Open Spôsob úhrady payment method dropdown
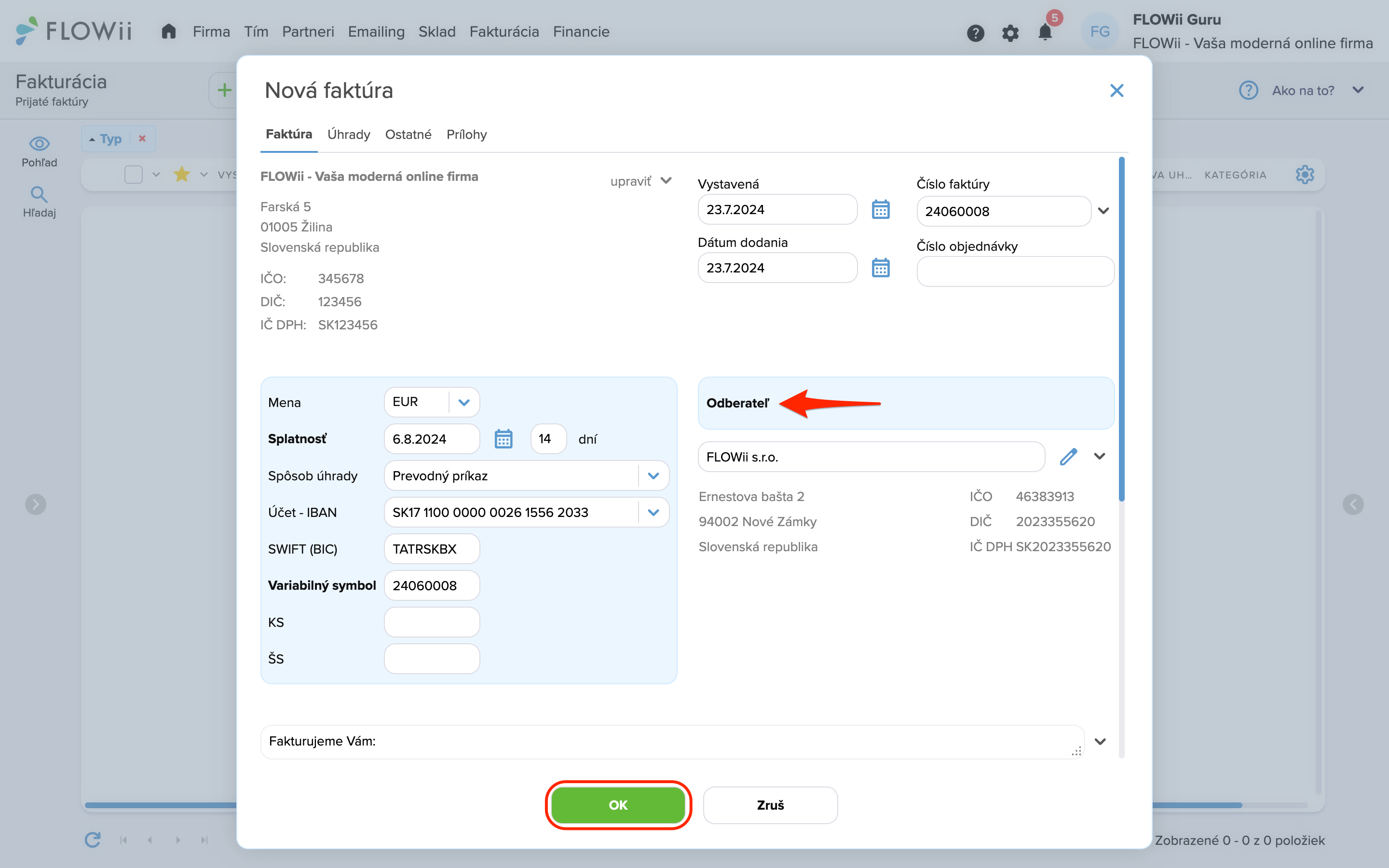Viewport: 1389px width, 868px height. click(x=653, y=476)
